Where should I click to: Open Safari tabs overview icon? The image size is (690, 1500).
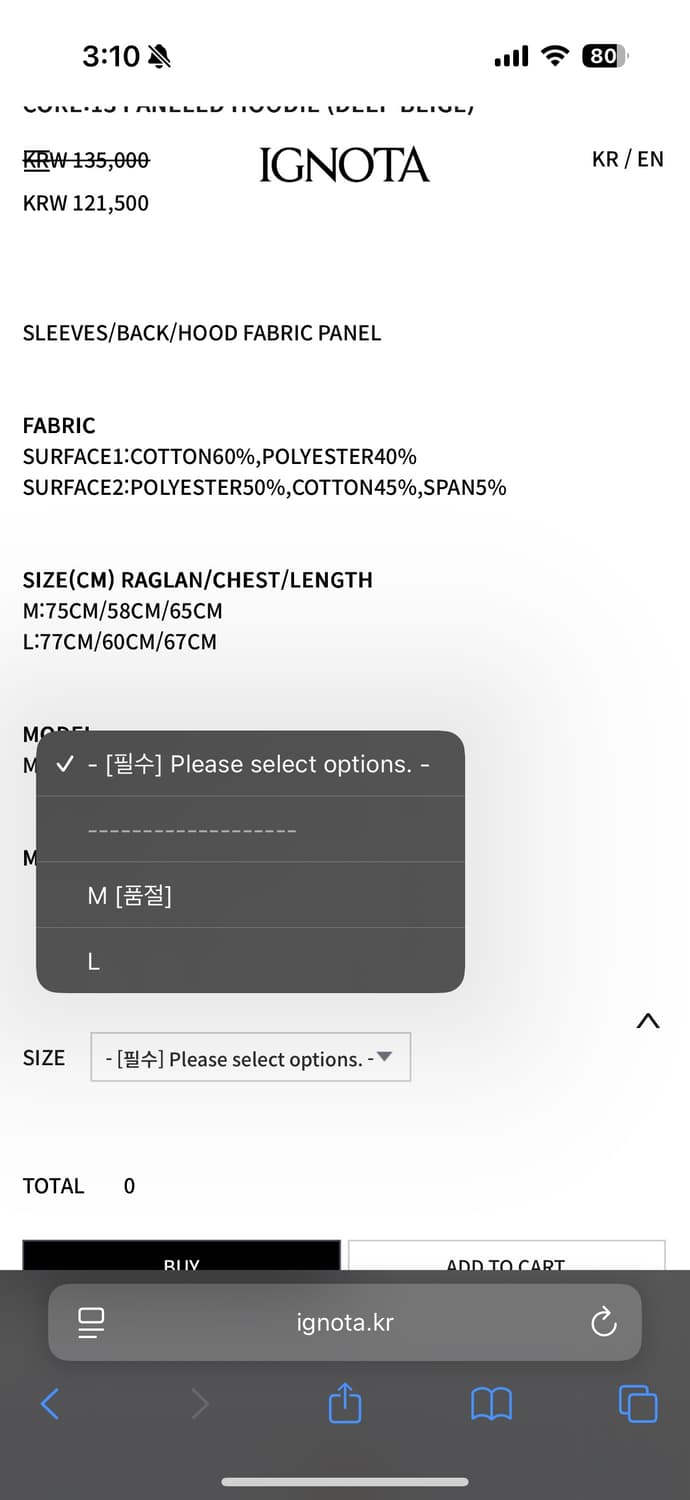[x=638, y=1404]
